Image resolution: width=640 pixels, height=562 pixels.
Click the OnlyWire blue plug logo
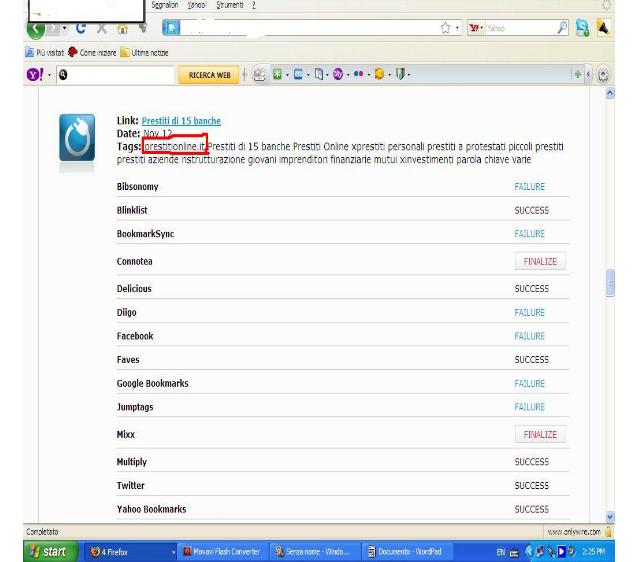pos(77,138)
